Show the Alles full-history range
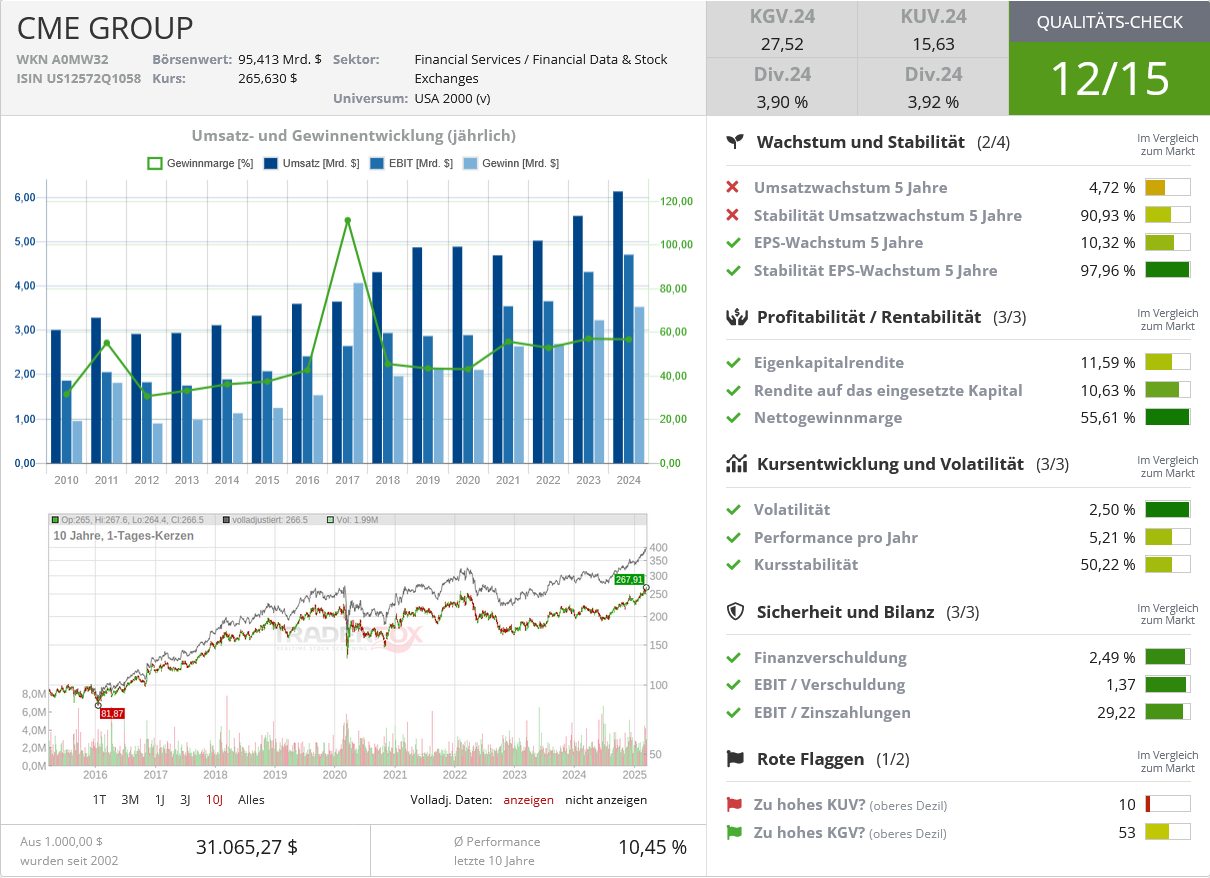 click(x=251, y=800)
